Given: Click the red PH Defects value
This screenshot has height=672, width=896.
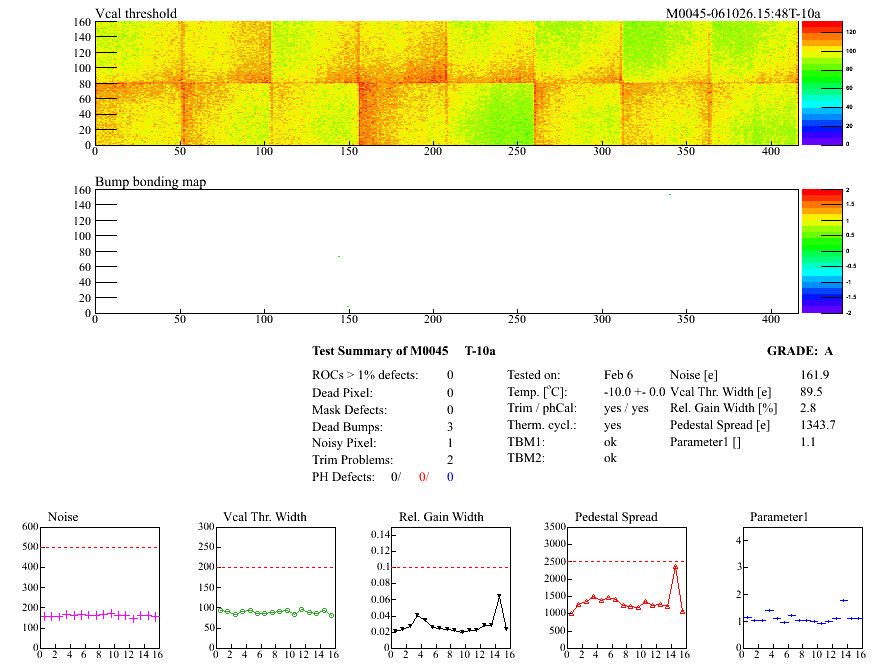Looking at the screenshot, I should point(423,477).
